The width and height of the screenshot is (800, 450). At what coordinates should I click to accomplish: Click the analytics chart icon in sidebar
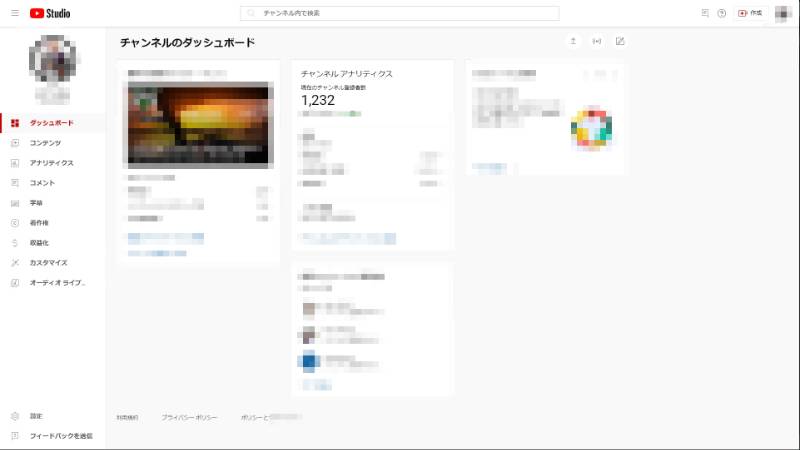15,163
